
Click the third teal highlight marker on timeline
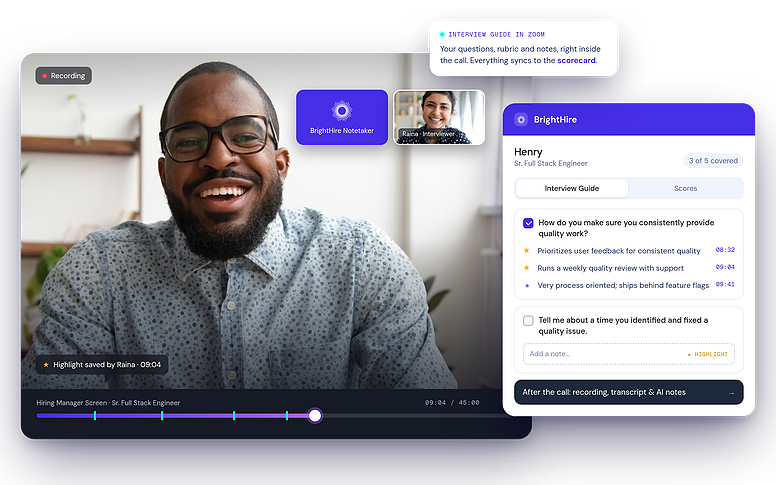click(x=234, y=416)
